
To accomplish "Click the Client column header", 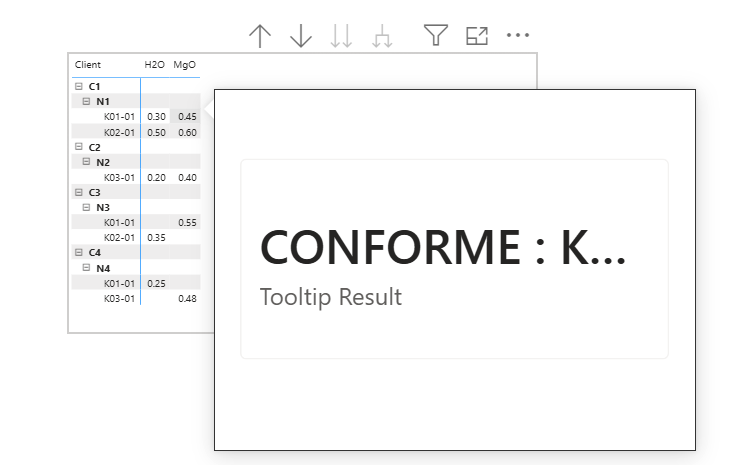I will pyautogui.click(x=87, y=65).
